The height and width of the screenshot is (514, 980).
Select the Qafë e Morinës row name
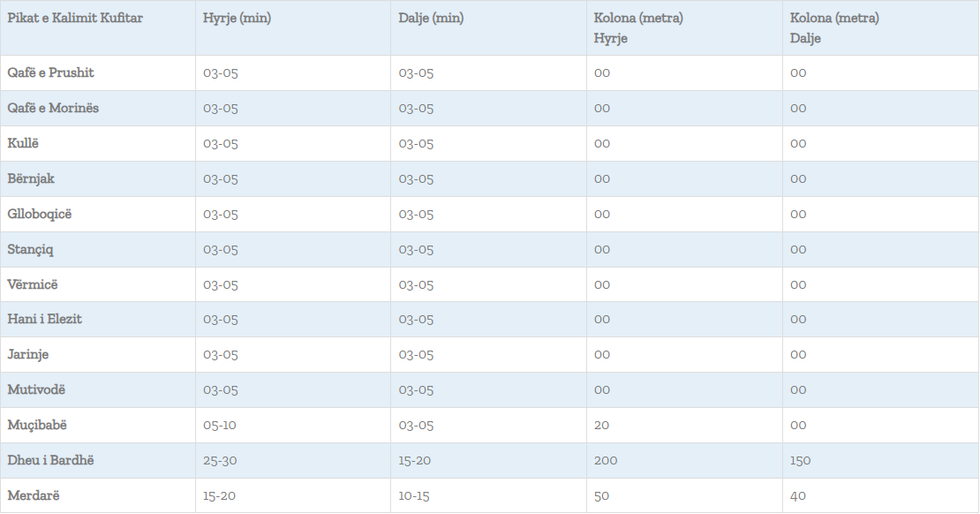53,108
